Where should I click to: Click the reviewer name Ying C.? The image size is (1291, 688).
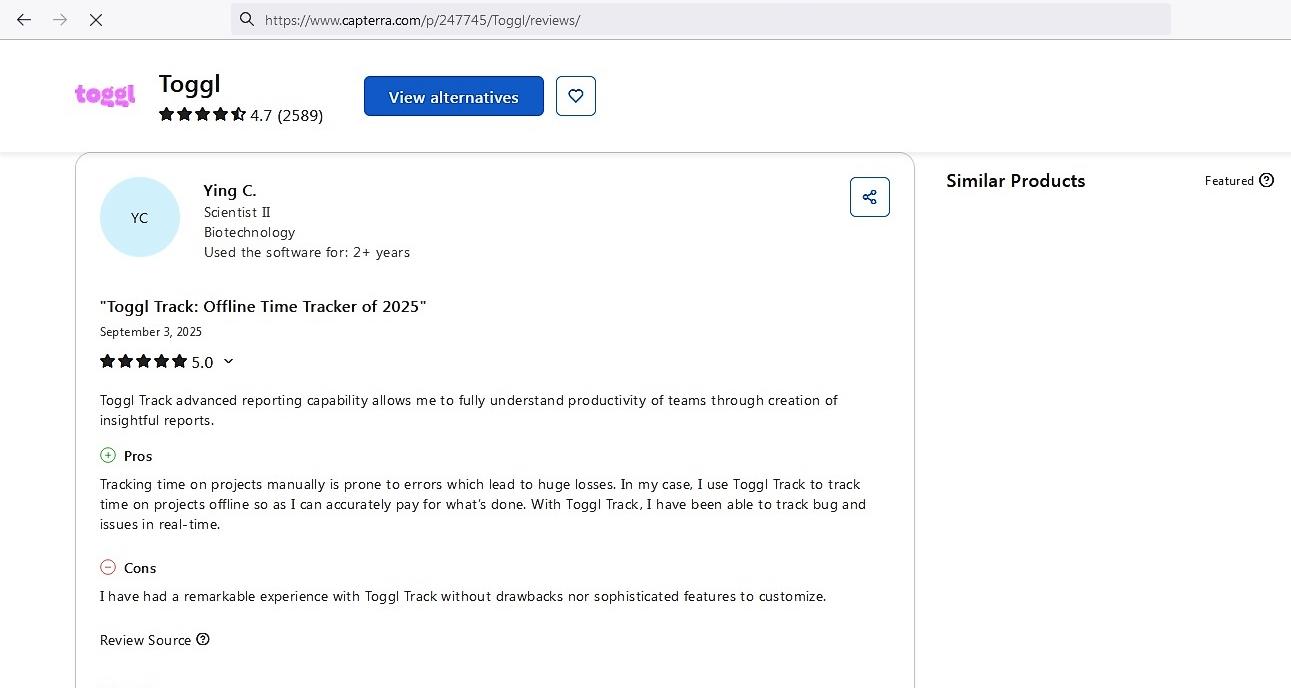tap(230, 190)
